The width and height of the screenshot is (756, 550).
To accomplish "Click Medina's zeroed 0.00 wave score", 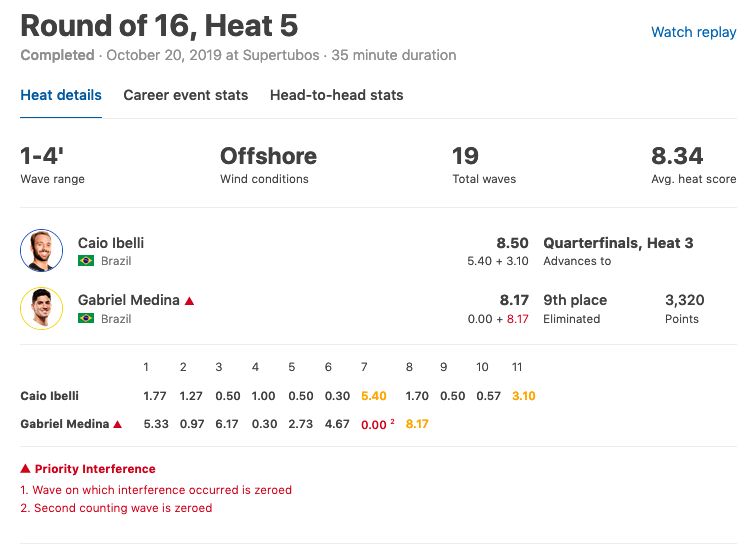I will click(x=374, y=425).
